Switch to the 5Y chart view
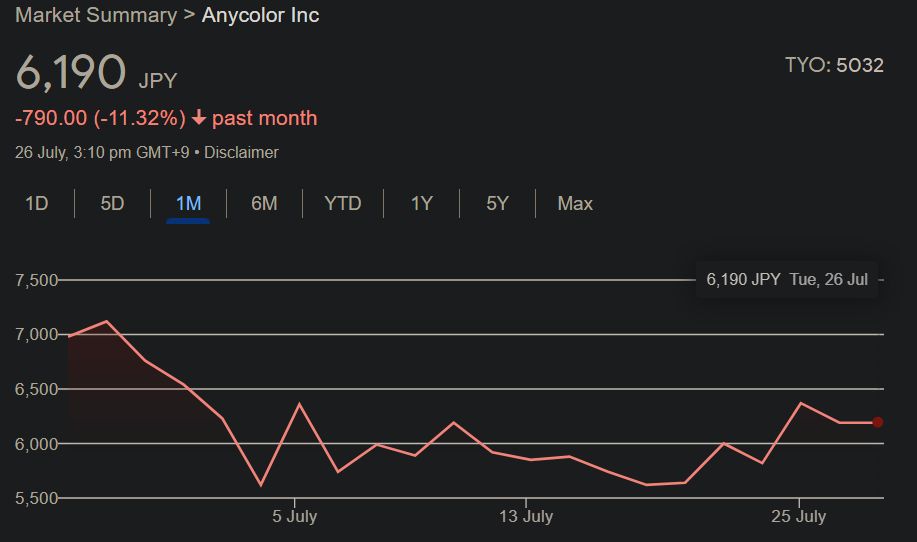 click(497, 204)
